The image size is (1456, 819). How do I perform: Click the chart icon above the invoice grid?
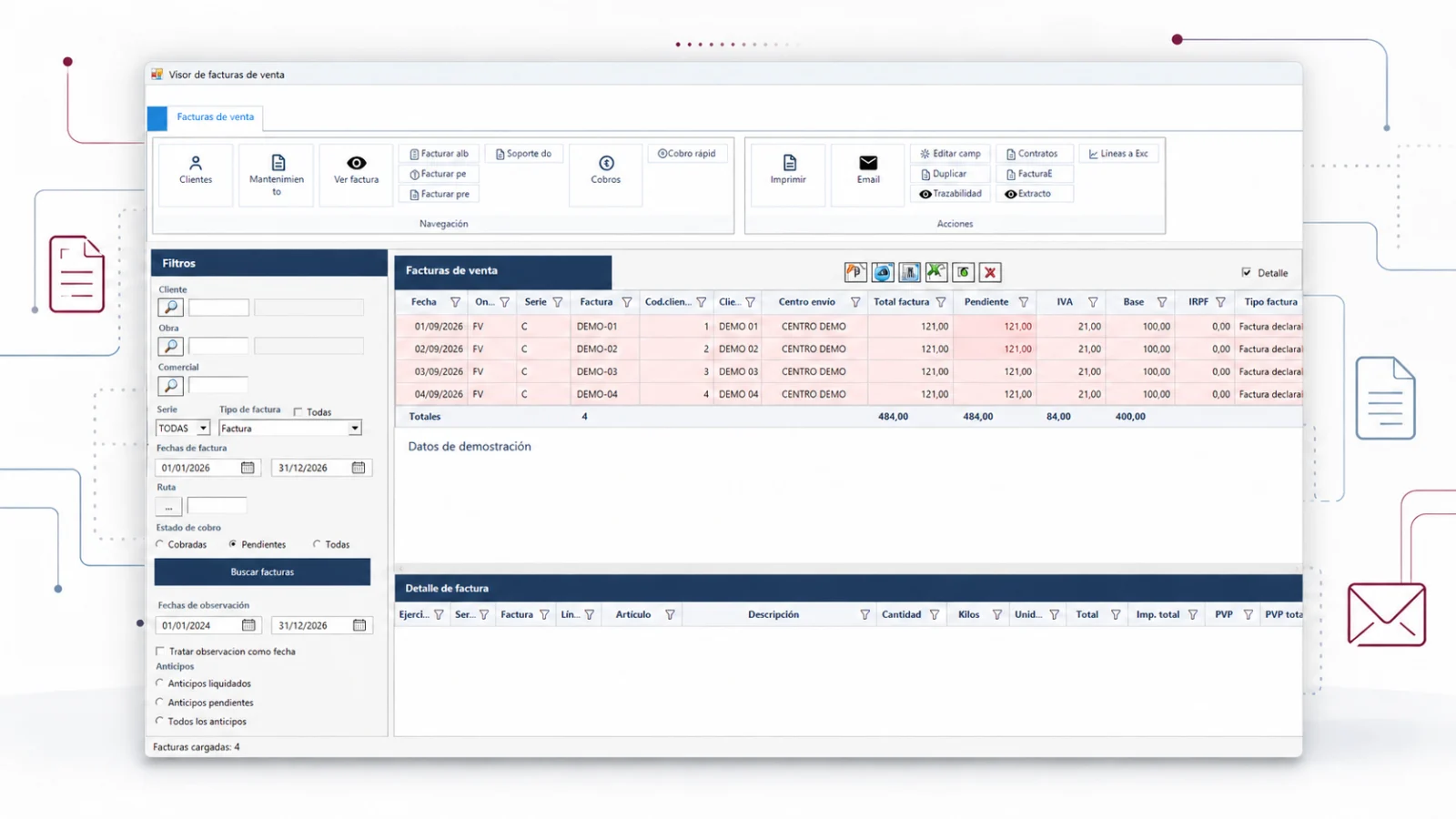909,272
